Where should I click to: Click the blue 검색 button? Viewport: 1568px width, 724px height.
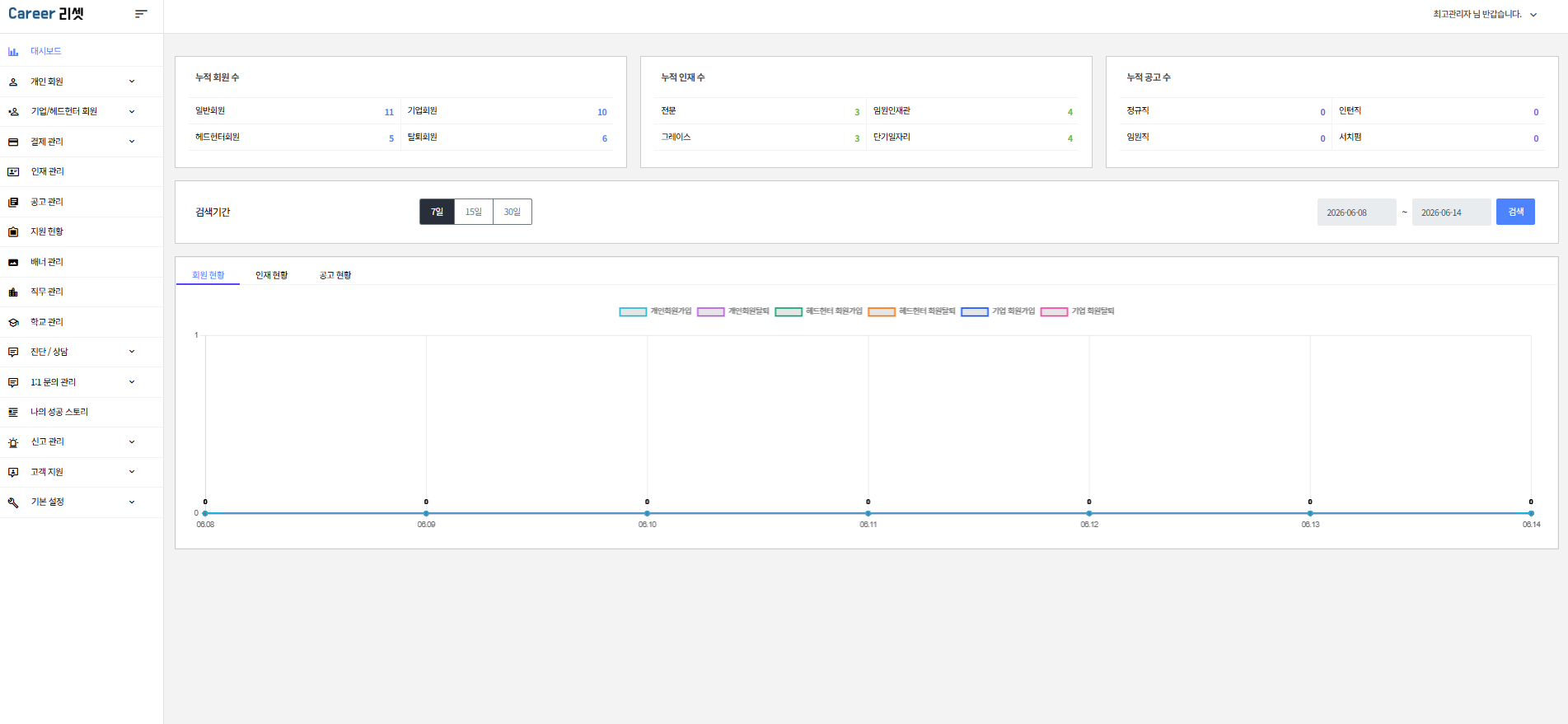[x=1515, y=212]
